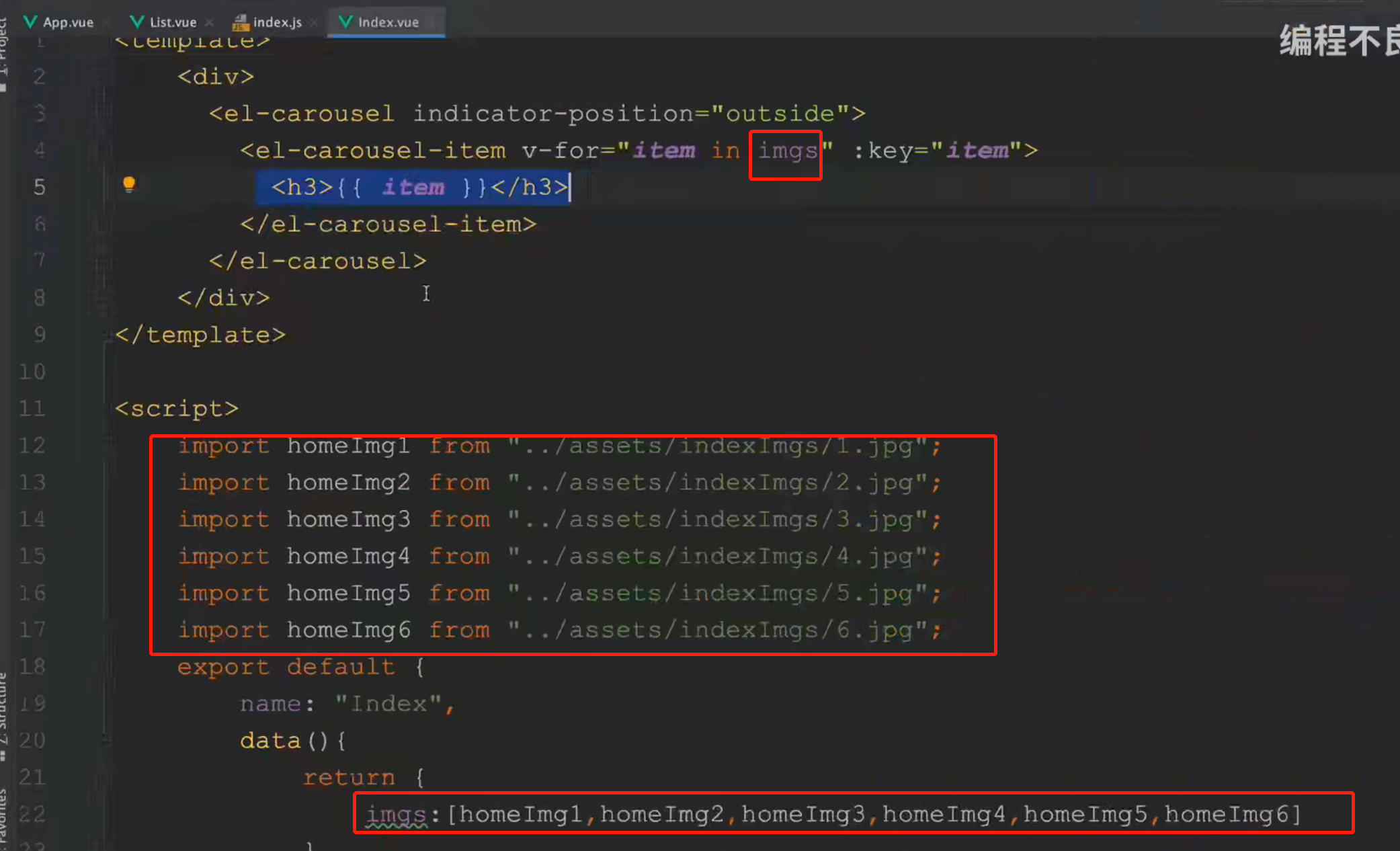
Task: Switch to the List.vue tab
Action: pyautogui.click(x=173, y=22)
